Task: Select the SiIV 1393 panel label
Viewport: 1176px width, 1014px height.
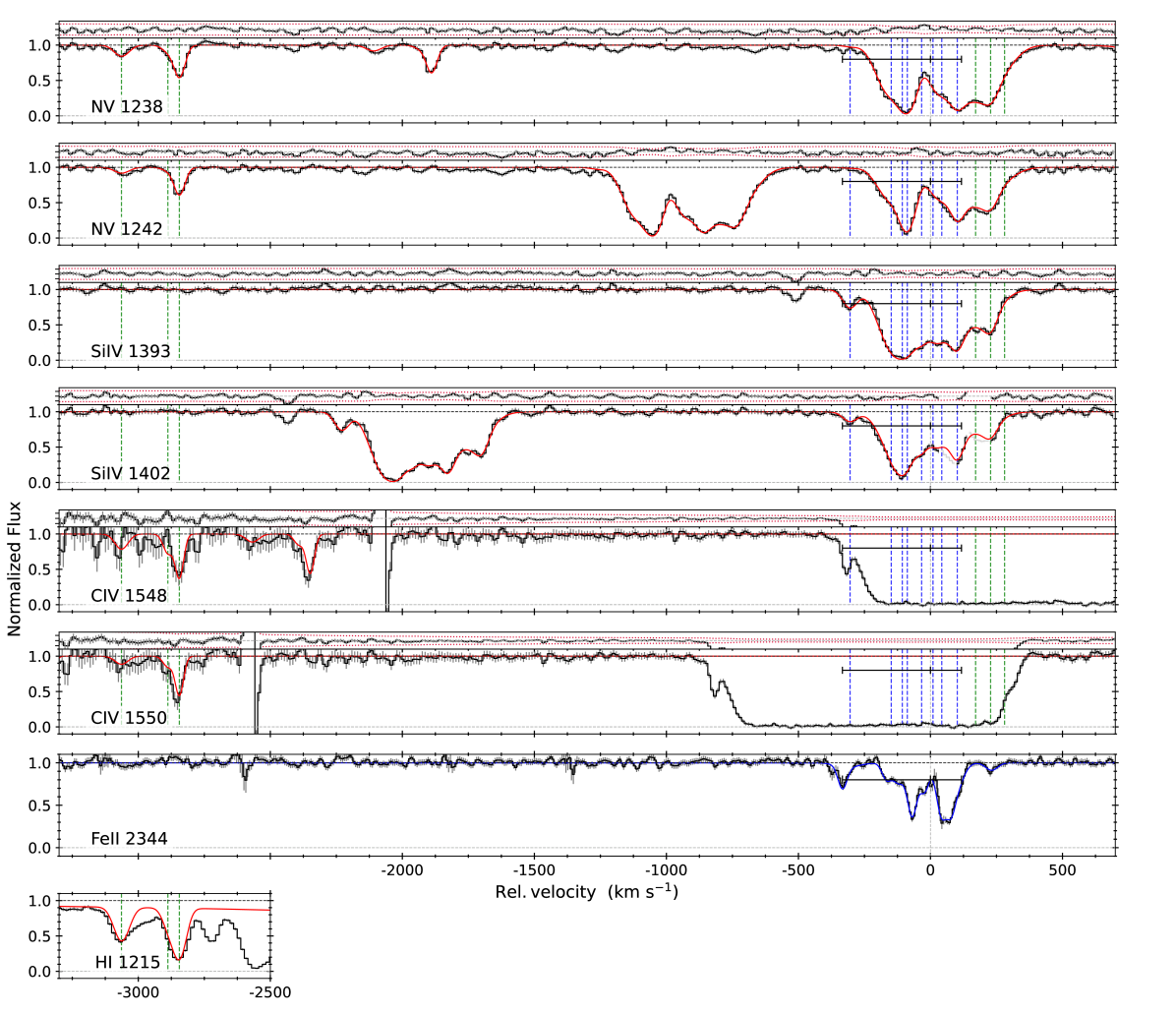Action: point(131,351)
